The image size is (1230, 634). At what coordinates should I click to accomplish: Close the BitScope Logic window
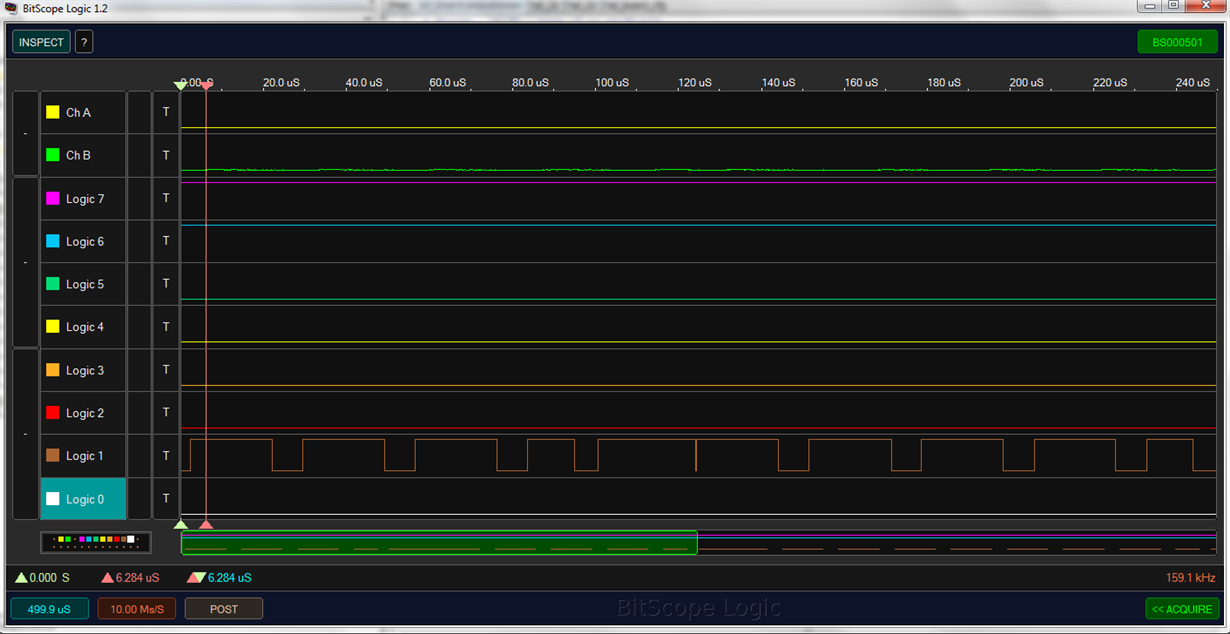[1204, 6]
